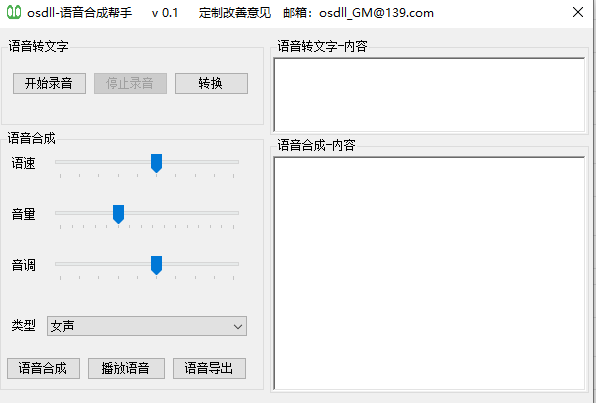Click the 转换 convert button

[211, 83]
